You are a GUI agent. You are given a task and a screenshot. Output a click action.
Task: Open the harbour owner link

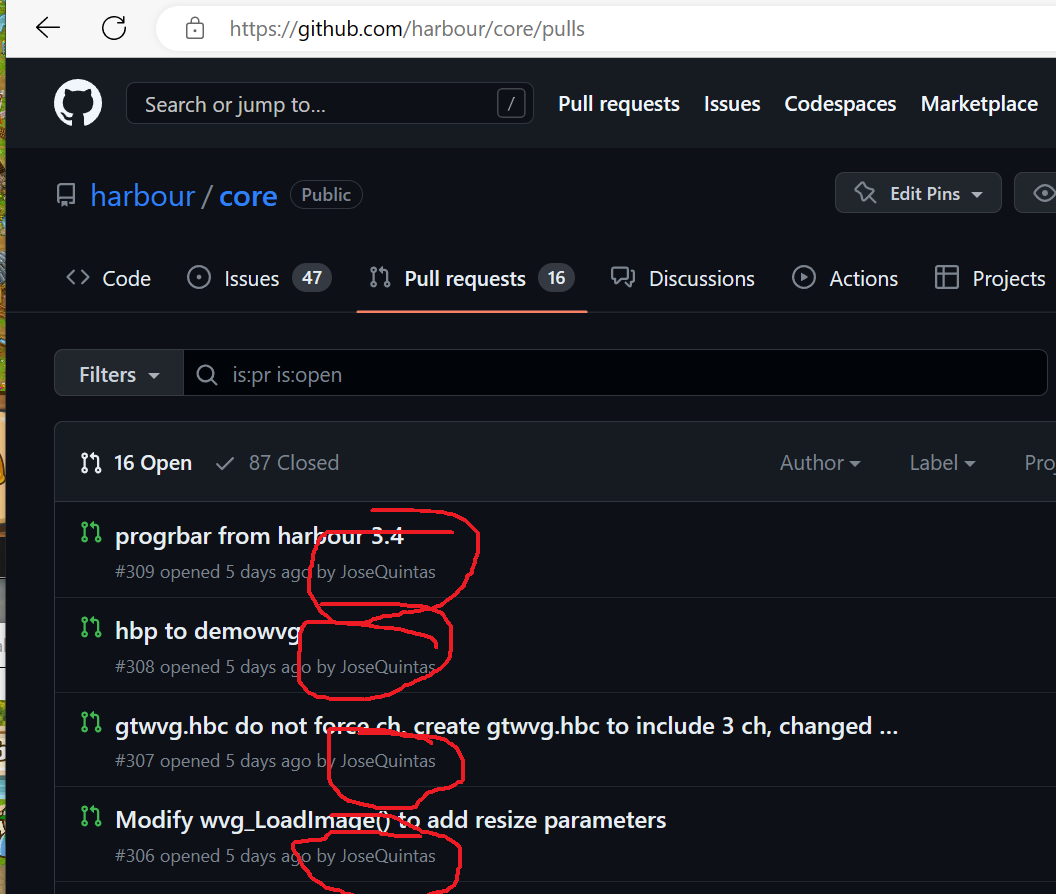pos(143,196)
